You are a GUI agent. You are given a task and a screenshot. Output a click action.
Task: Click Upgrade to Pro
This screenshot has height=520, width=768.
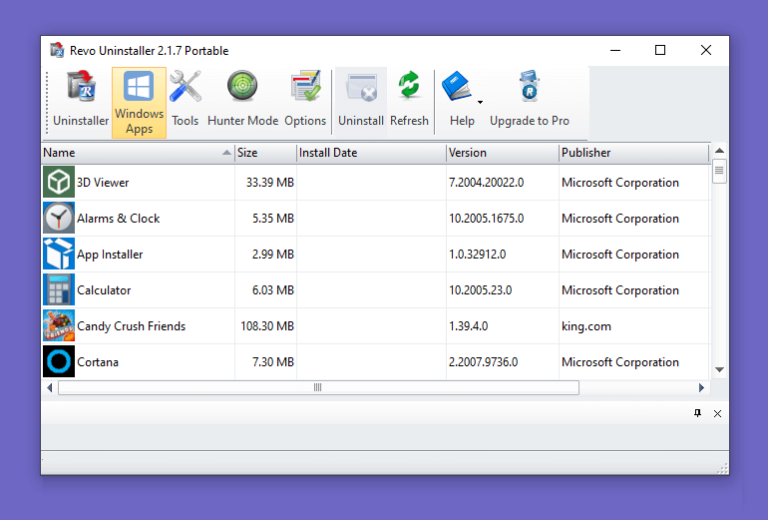(x=529, y=101)
